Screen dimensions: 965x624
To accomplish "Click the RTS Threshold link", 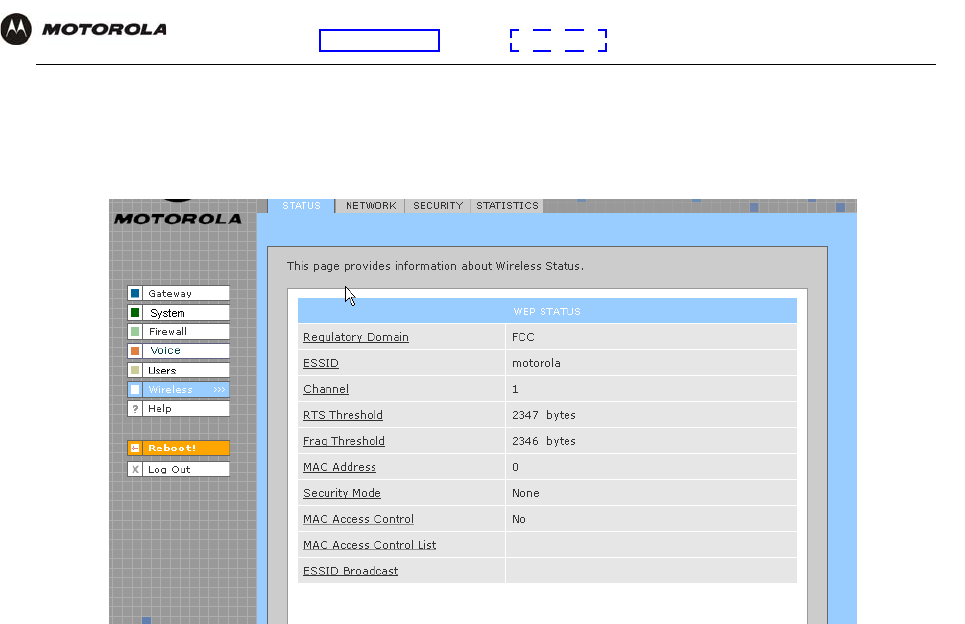I will point(343,415).
